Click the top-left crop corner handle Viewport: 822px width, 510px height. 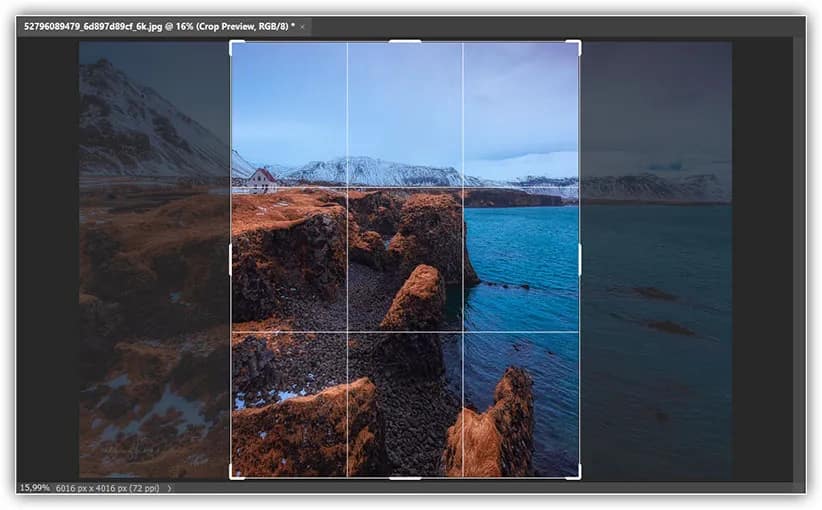pos(235,46)
